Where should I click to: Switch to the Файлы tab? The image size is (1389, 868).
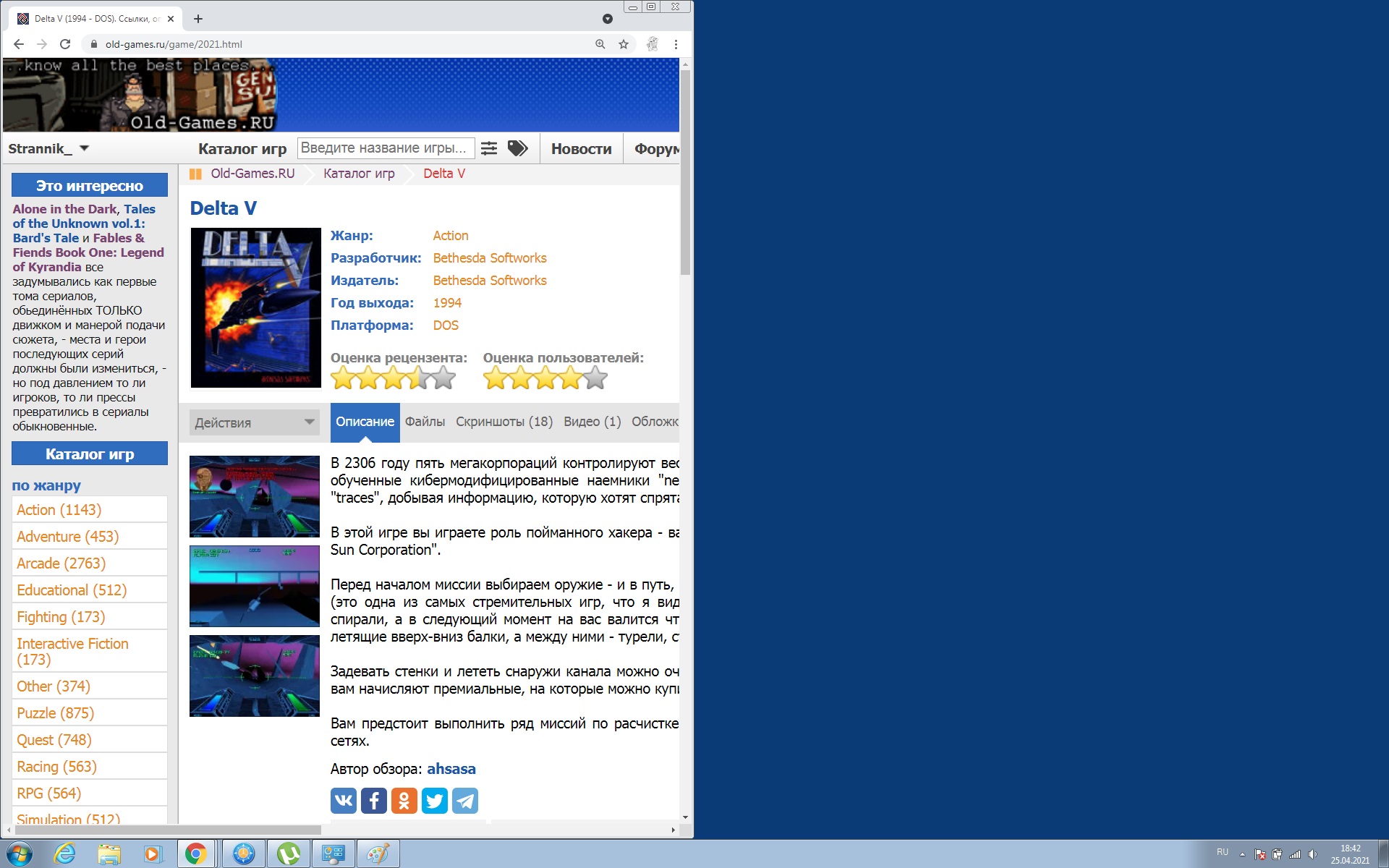[425, 422]
